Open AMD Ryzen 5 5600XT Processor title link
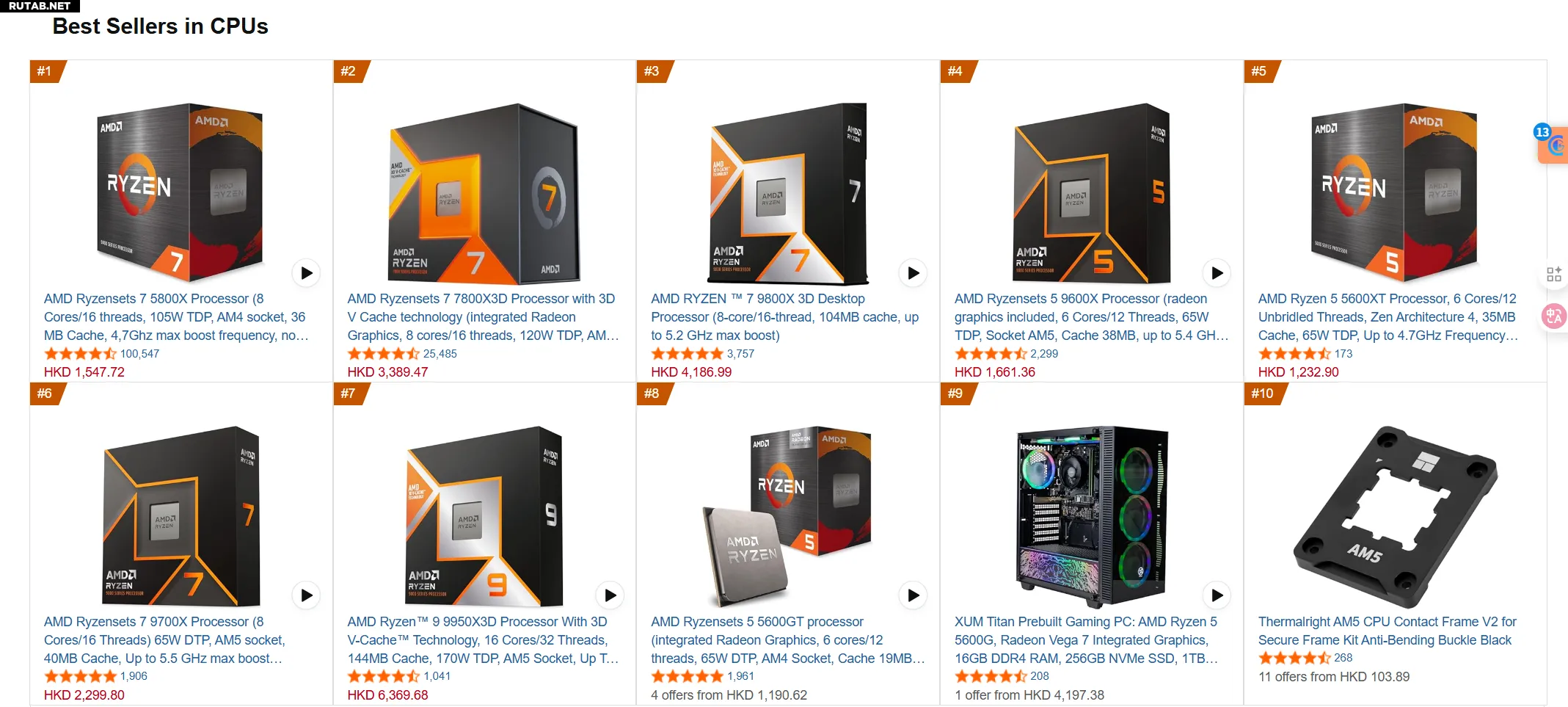 point(1388,317)
